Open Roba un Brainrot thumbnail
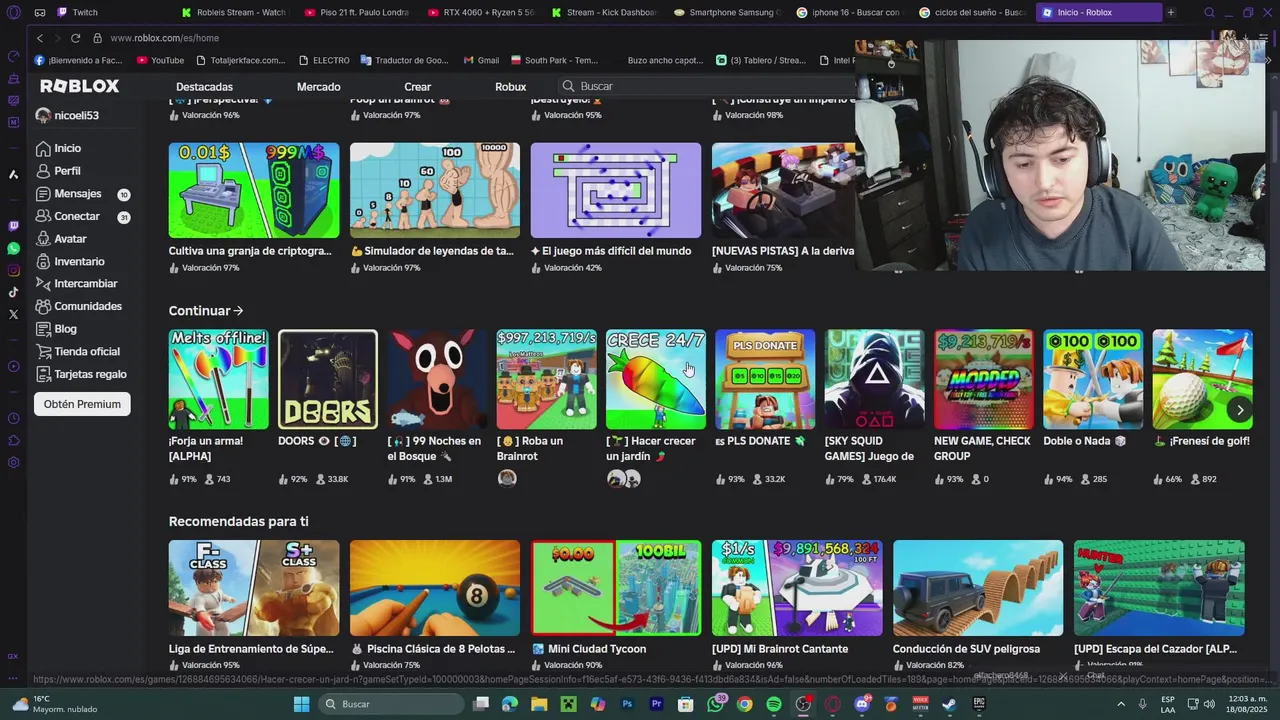1280x720 pixels. click(x=546, y=379)
